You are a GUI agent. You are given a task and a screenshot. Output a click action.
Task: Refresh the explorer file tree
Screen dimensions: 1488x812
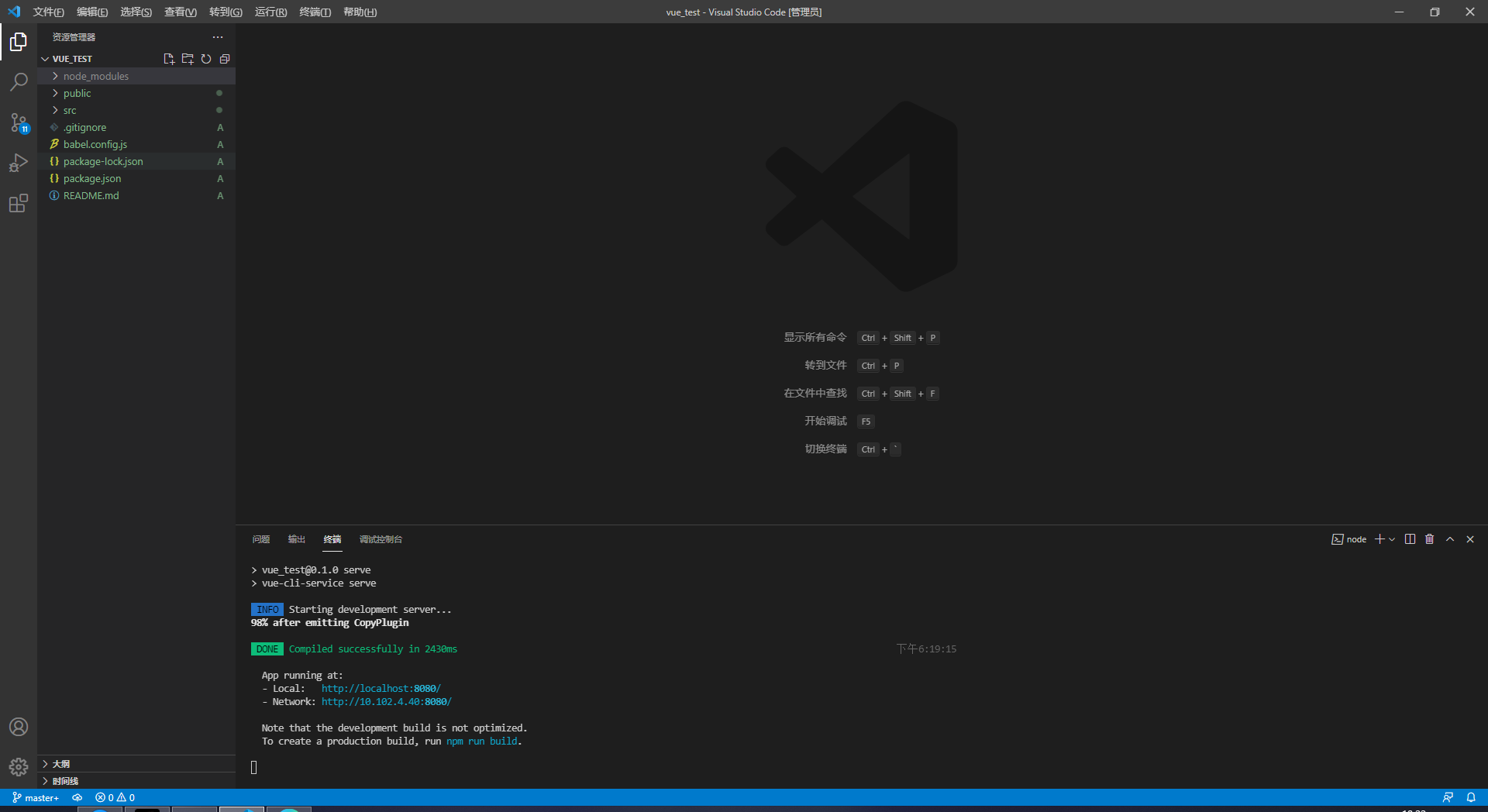point(206,59)
